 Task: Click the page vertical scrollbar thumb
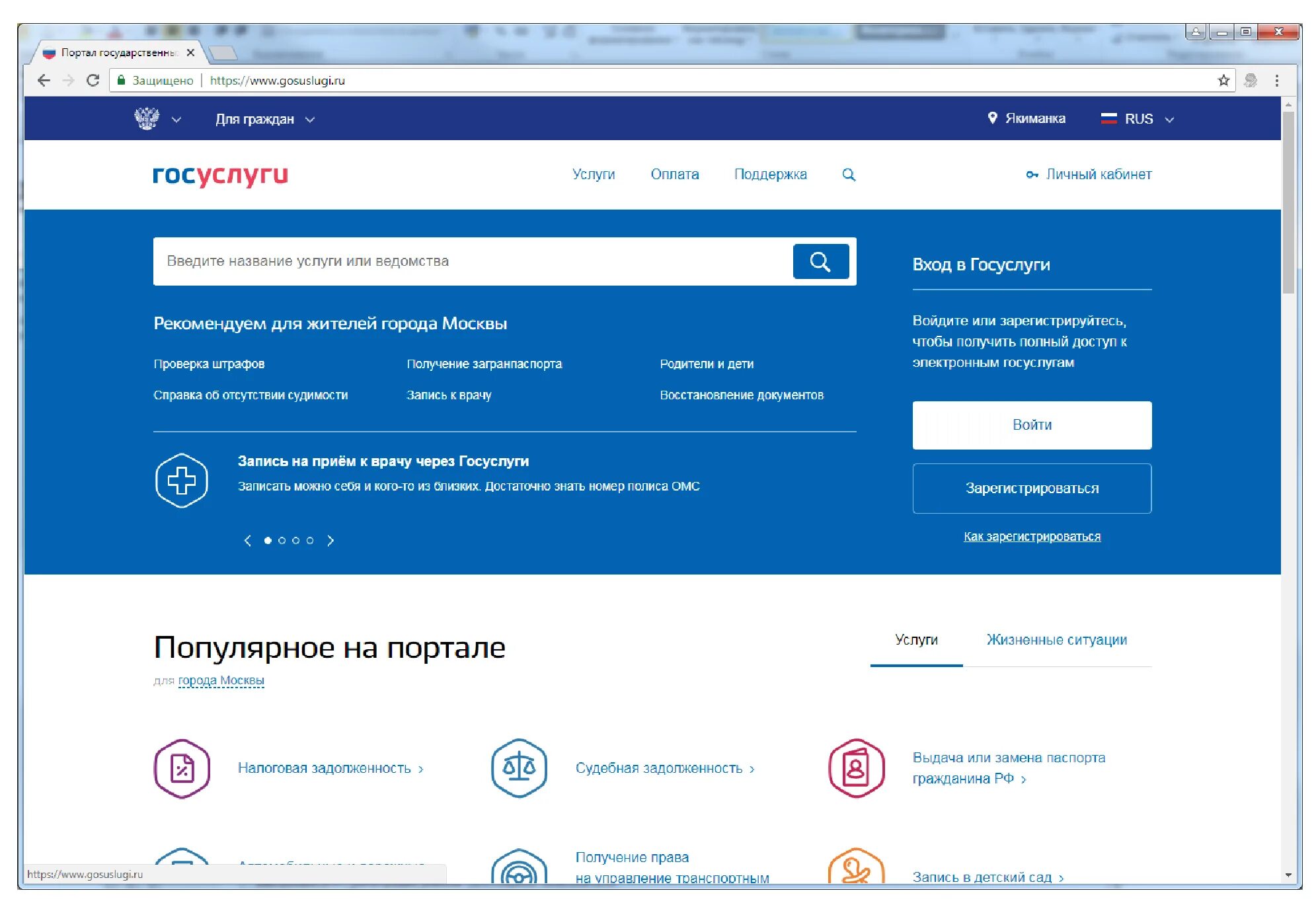(x=1288, y=202)
